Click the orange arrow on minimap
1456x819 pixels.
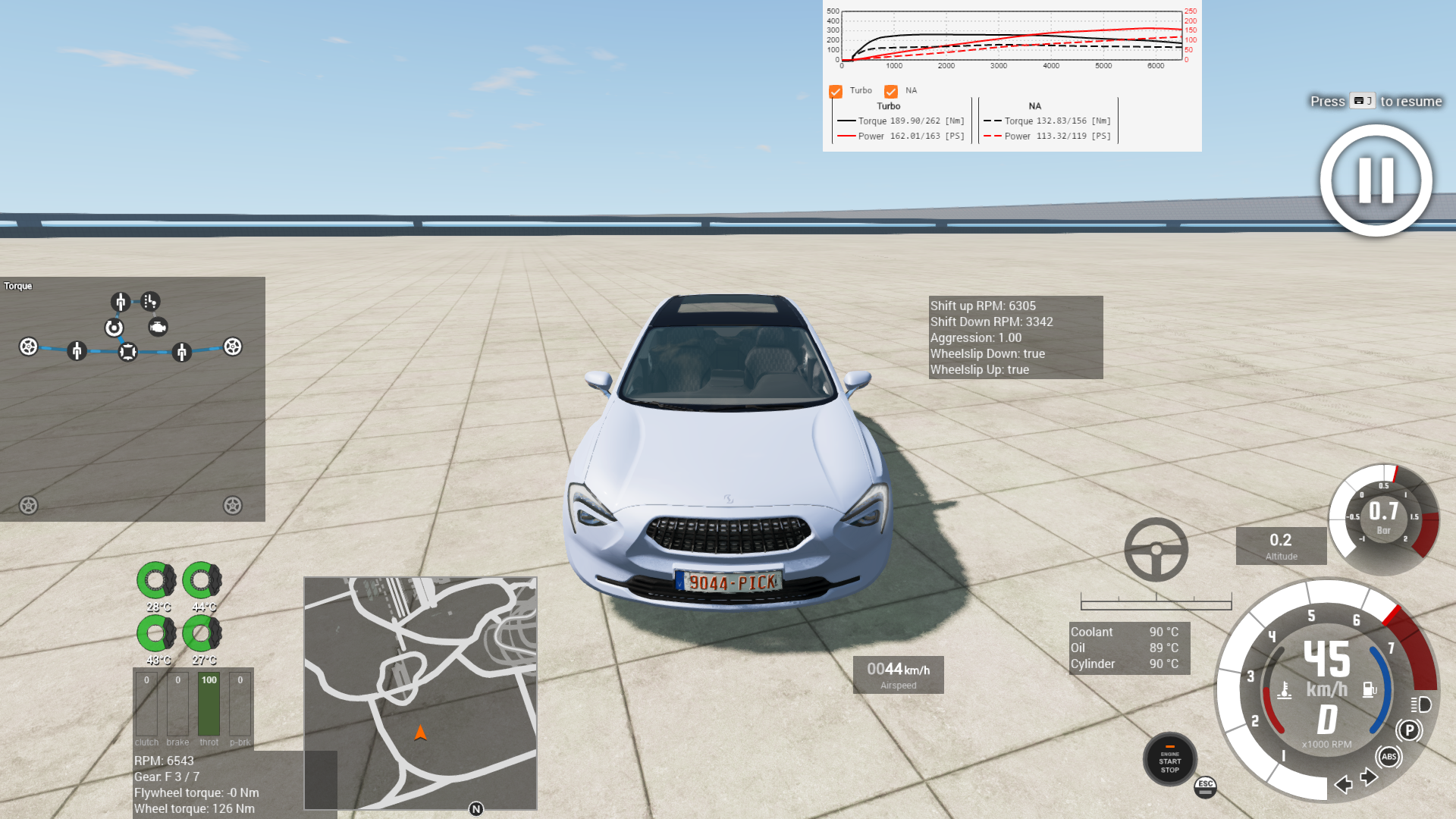[x=420, y=733]
